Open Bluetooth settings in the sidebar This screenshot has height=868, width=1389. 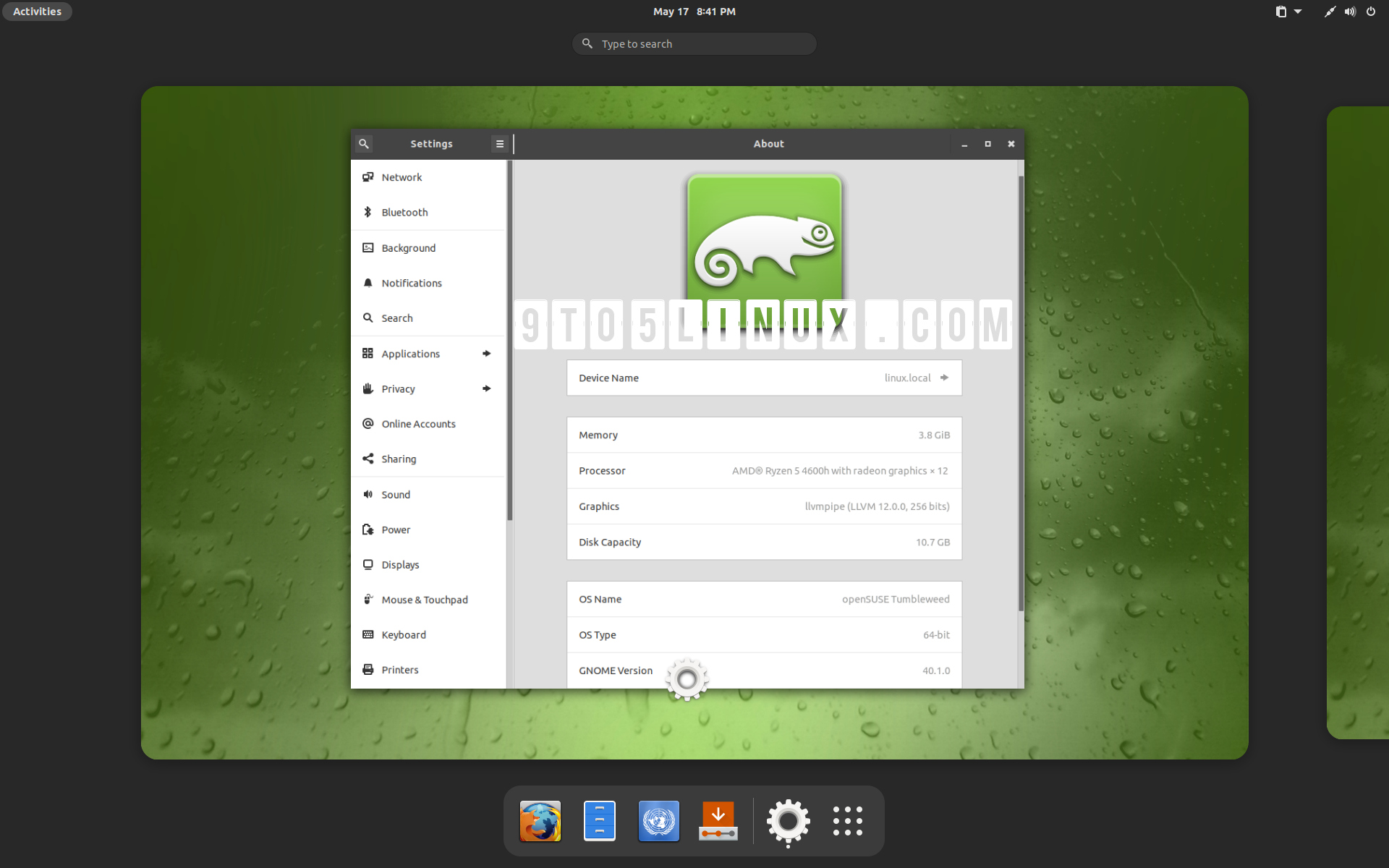coord(404,212)
